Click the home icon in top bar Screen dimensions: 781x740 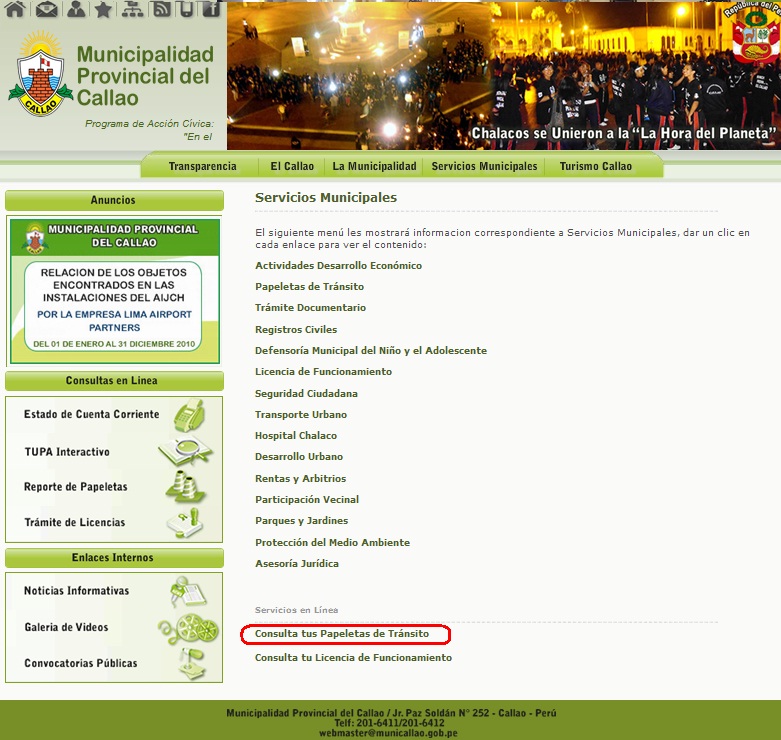pos(15,10)
